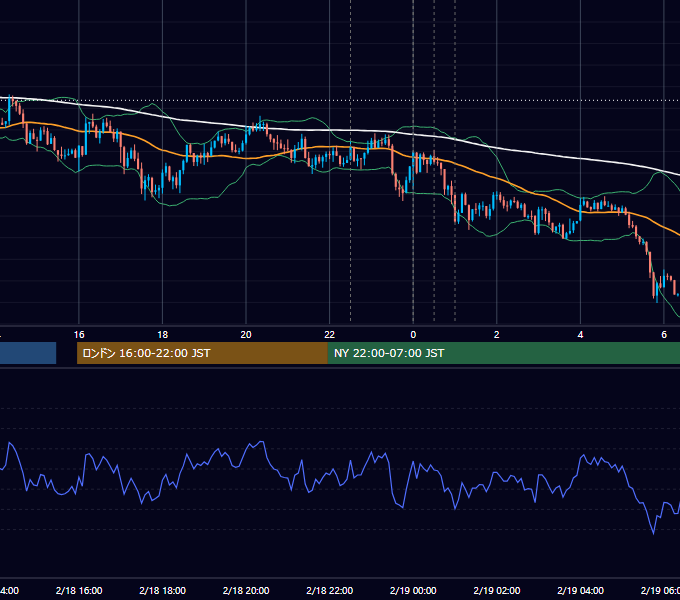
Task: Click the 2/18 16:00 date label
Action: (x=79, y=590)
